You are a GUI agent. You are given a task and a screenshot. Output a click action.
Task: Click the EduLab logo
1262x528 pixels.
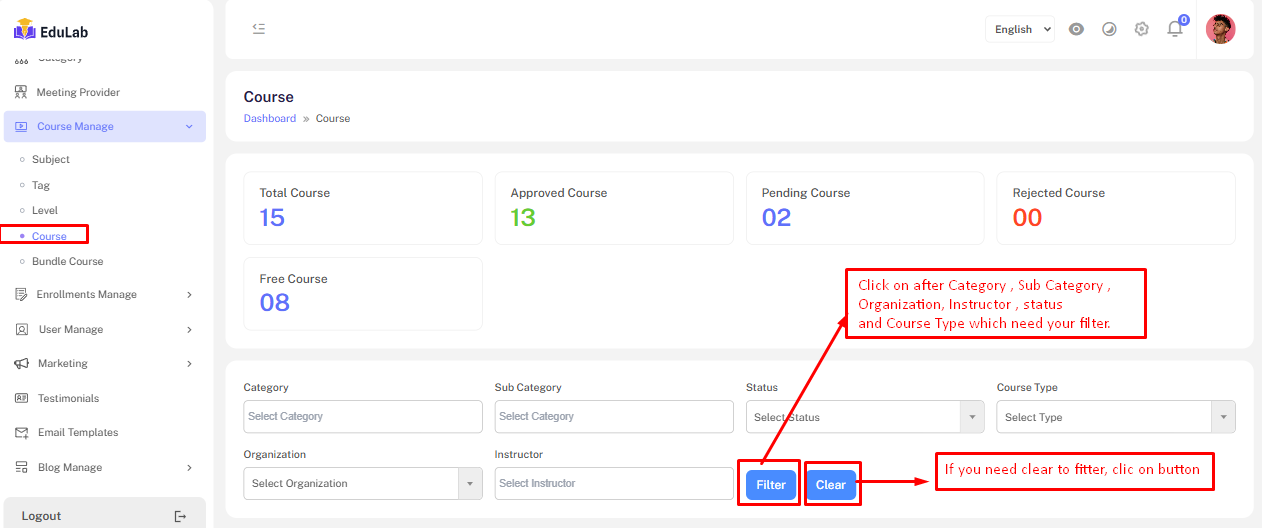(x=52, y=31)
